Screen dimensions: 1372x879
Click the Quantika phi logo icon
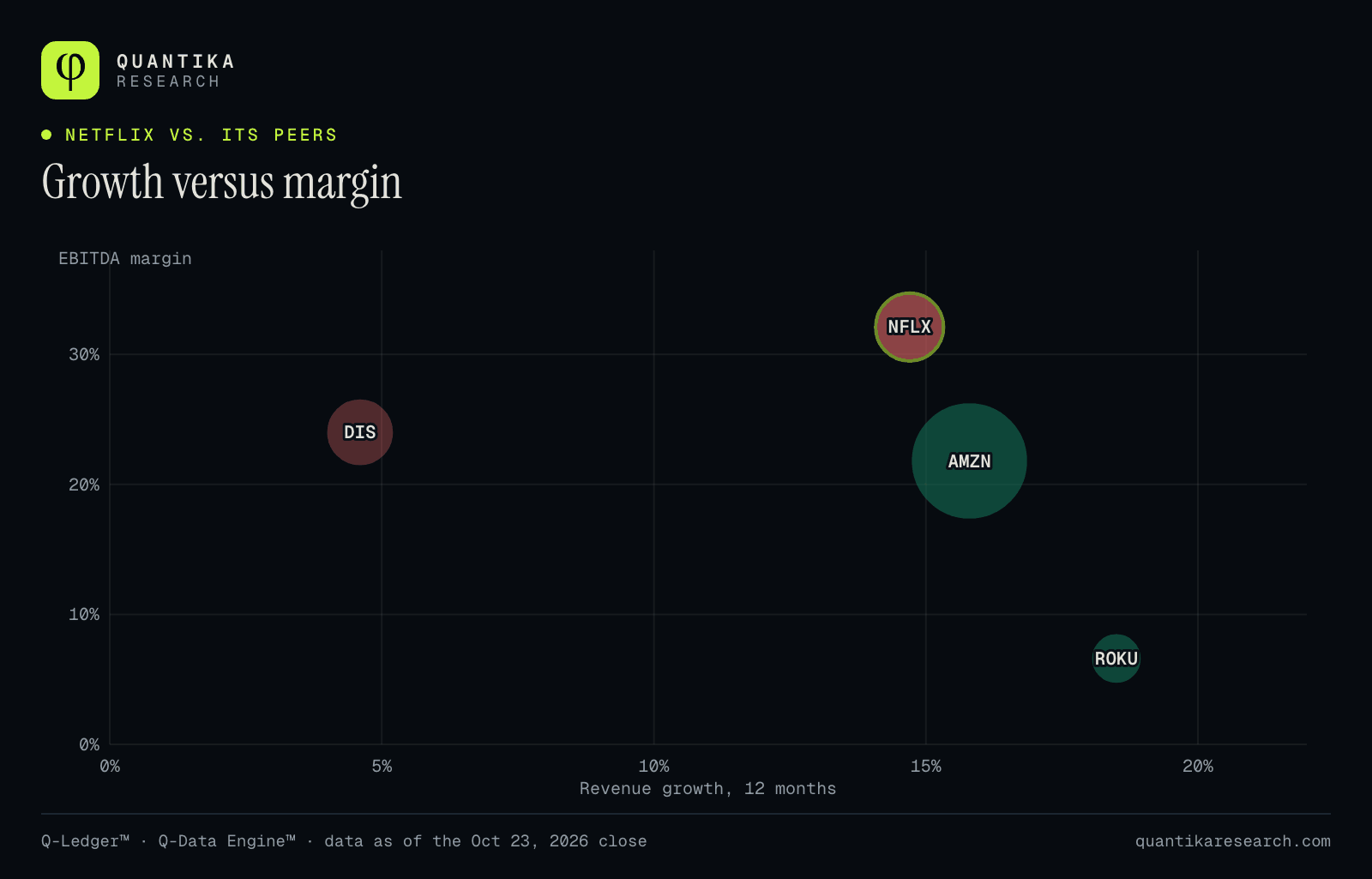pos(70,70)
